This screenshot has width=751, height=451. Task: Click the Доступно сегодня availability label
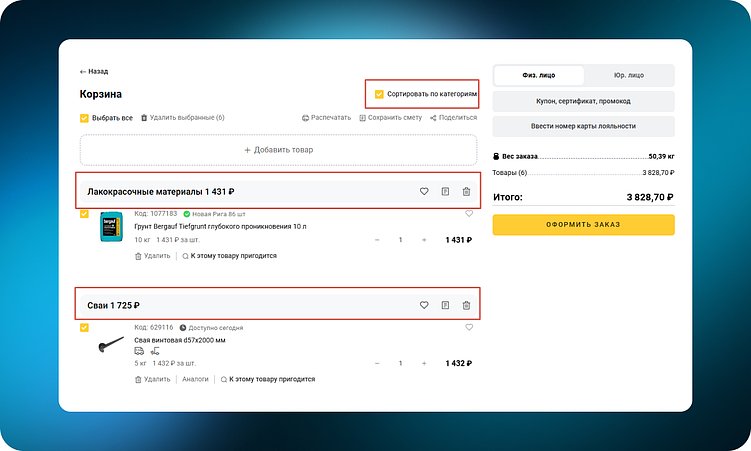[x=211, y=328]
